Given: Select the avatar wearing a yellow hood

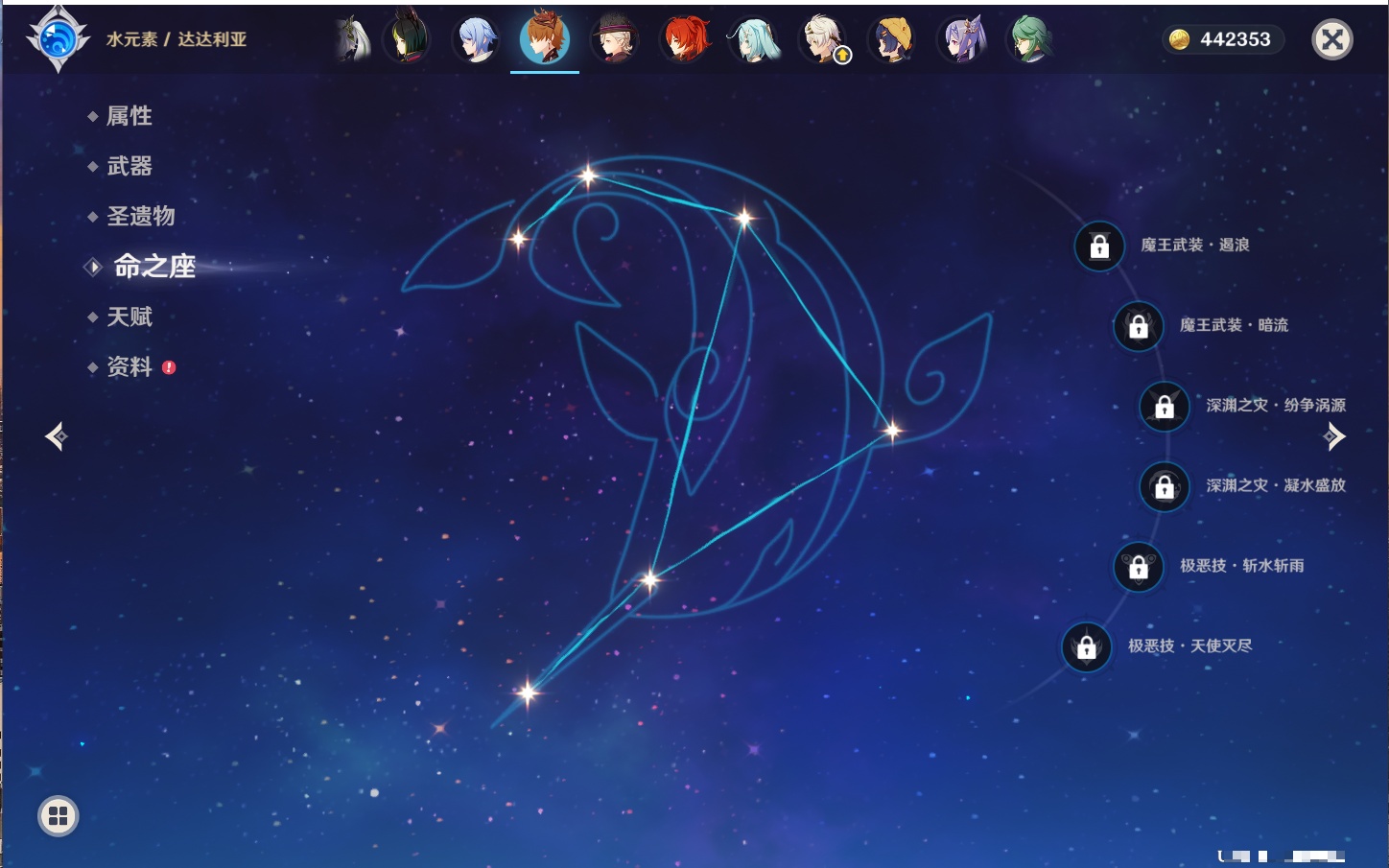Looking at the screenshot, I should 892,40.
